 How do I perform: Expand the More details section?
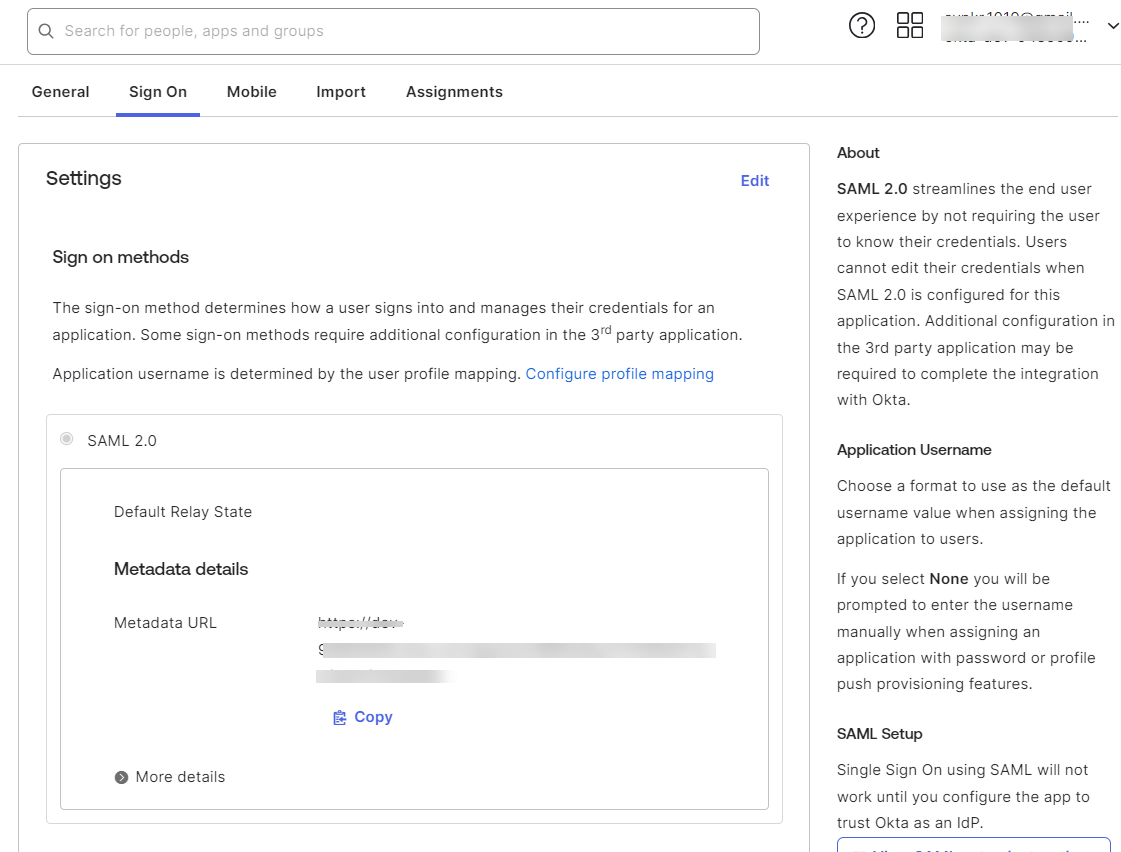[180, 777]
